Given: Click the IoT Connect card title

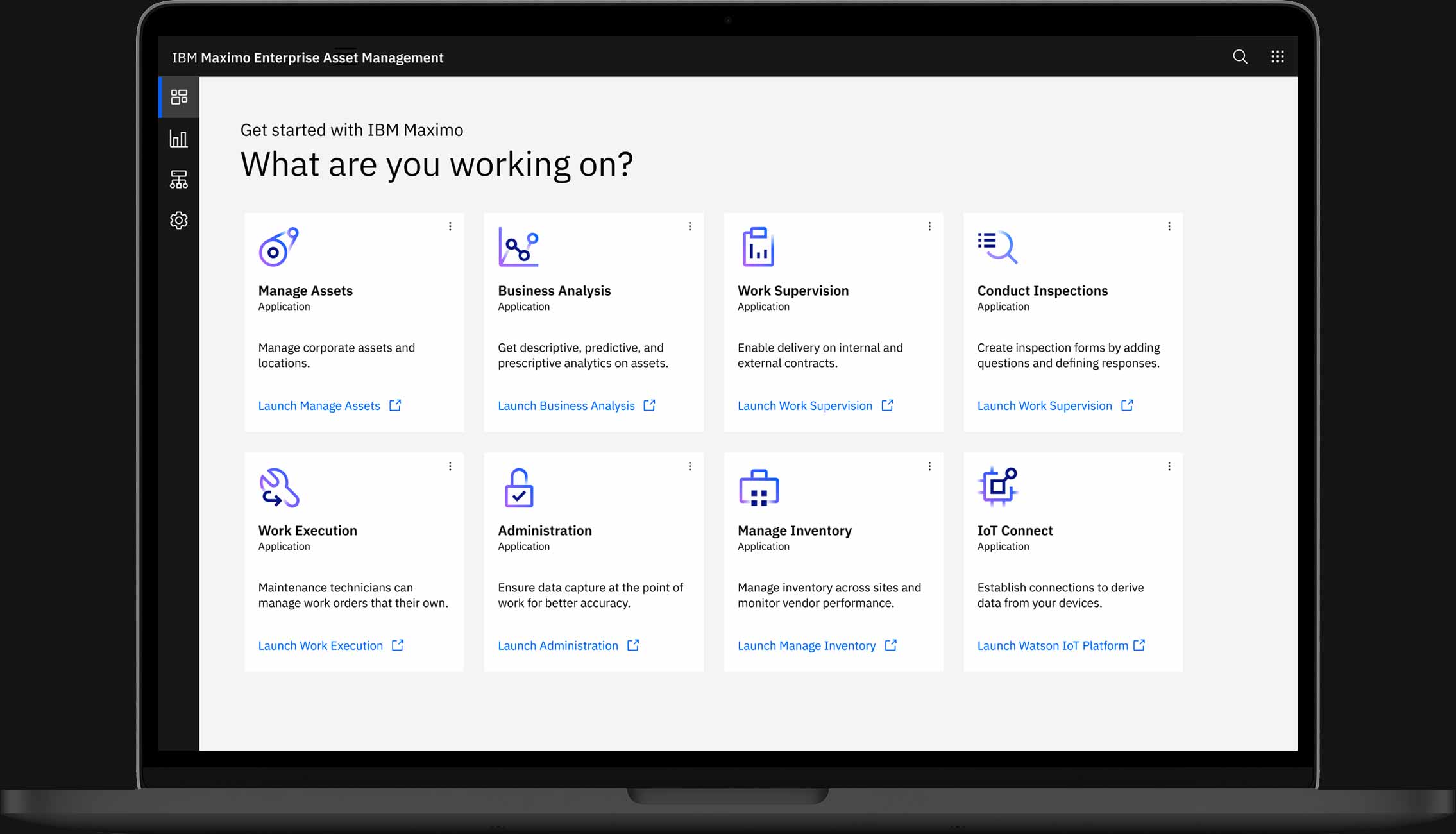Looking at the screenshot, I should pos(1015,531).
